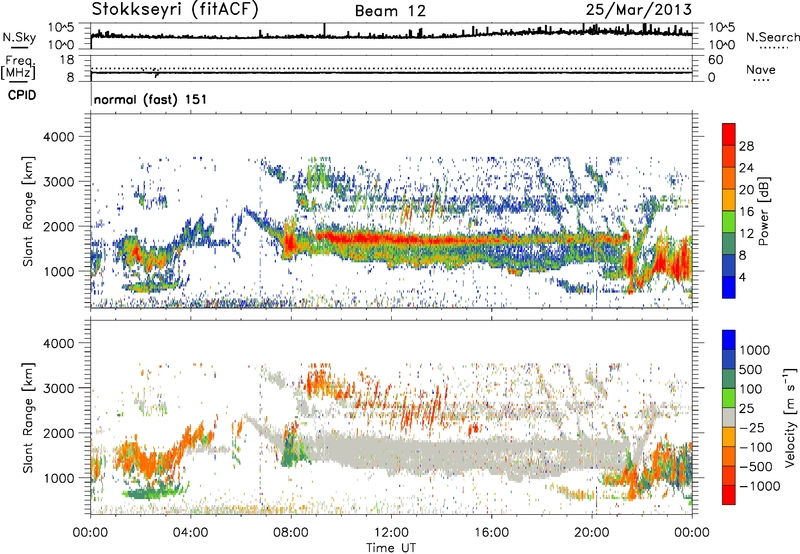Click the '4000' tick of the power panel
The width and height of the screenshot is (800, 554).
pos(58,137)
